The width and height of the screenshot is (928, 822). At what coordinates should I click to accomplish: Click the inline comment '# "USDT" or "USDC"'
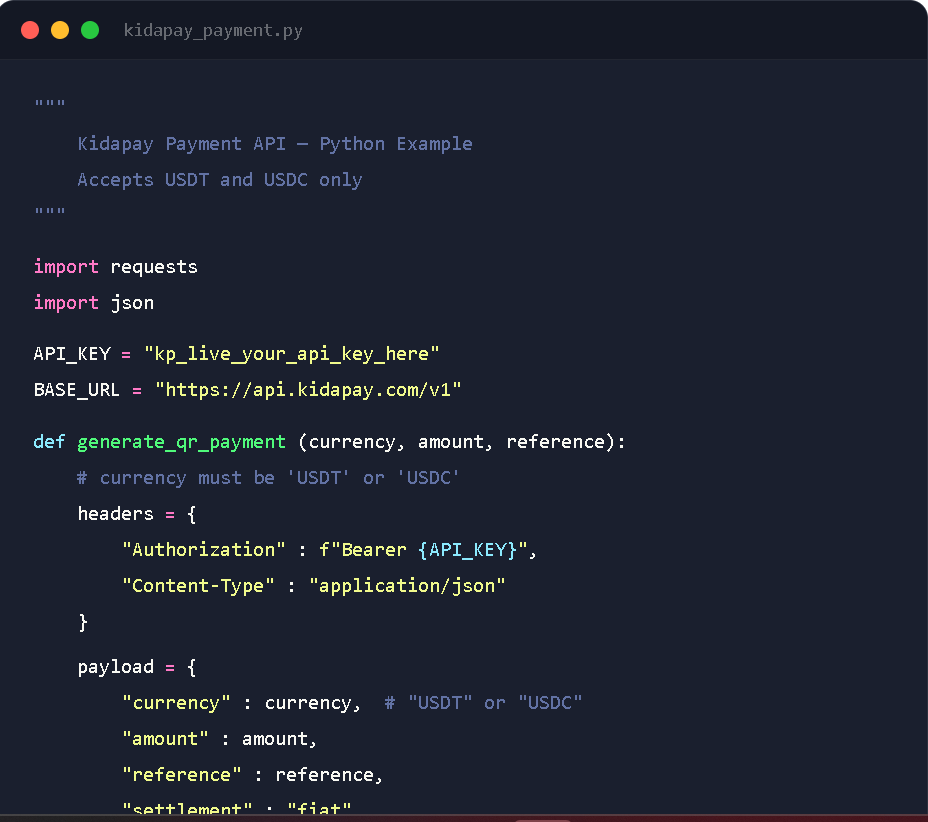[484, 703]
